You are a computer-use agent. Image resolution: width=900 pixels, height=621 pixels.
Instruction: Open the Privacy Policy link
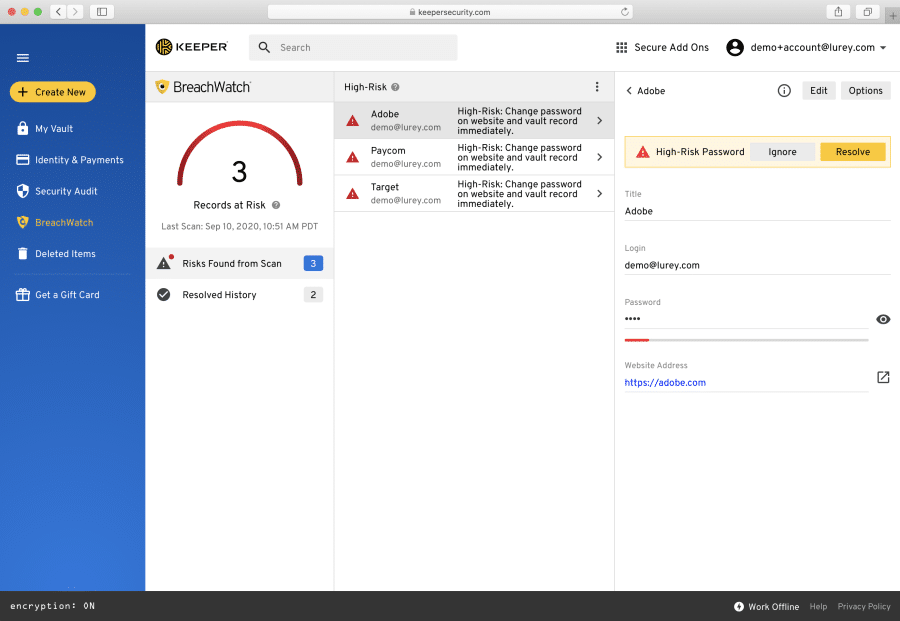click(864, 607)
